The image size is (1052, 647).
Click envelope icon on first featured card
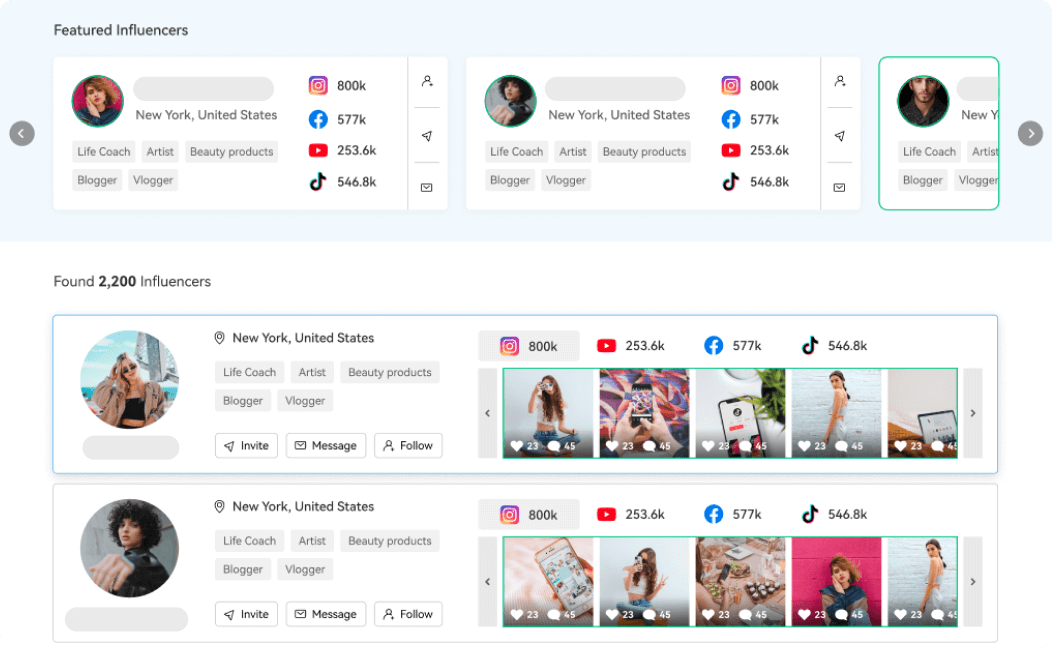[427, 187]
